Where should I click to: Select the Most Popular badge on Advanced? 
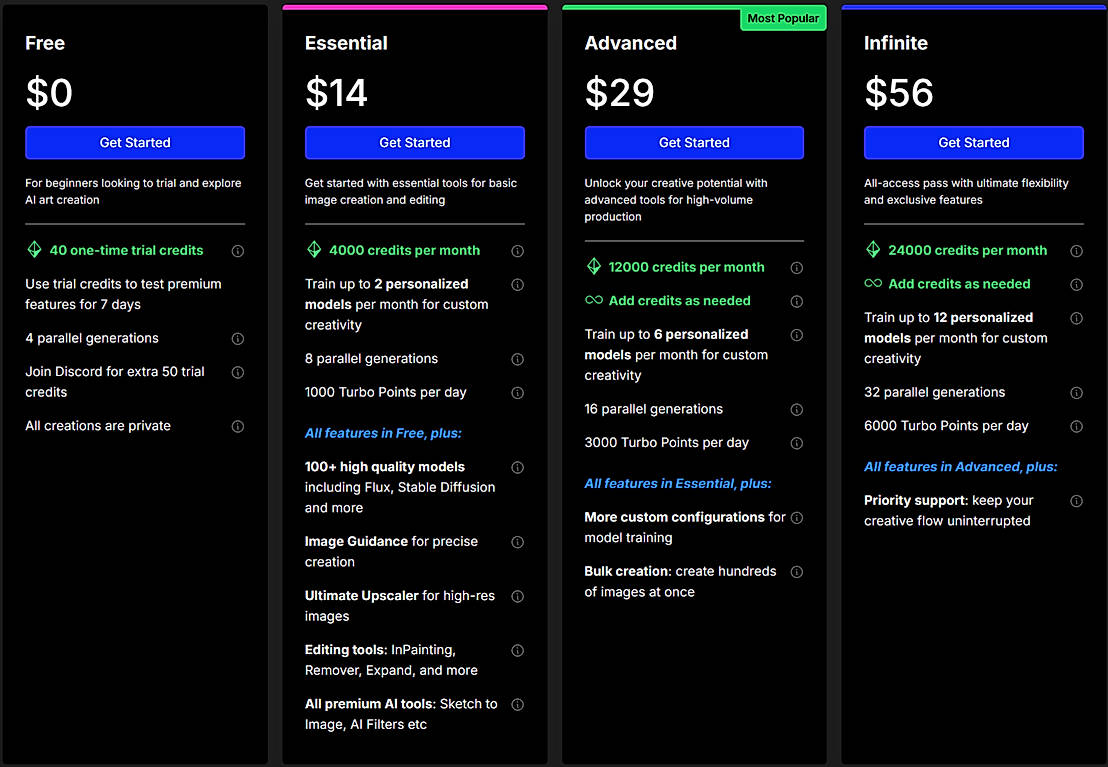tap(783, 18)
